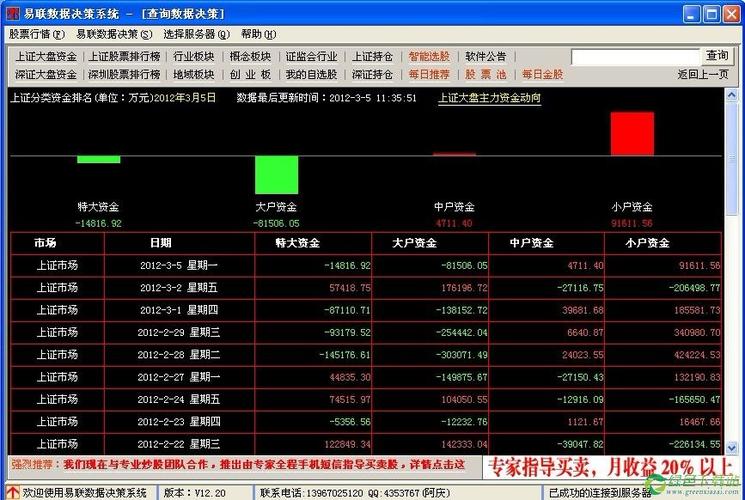Open 创业板 view
The image size is (745, 500).
pos(250,75)
